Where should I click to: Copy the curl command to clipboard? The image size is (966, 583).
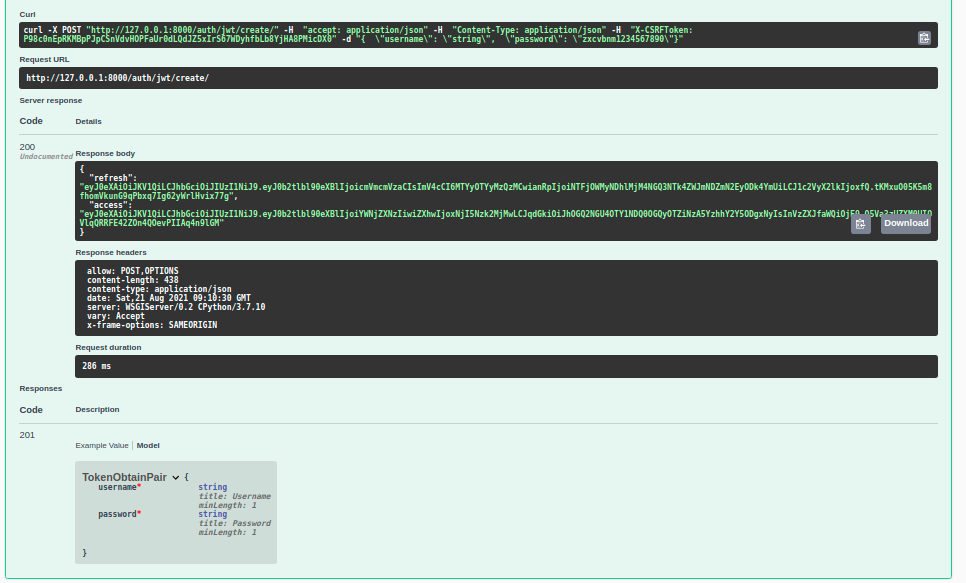click(924, 37)
